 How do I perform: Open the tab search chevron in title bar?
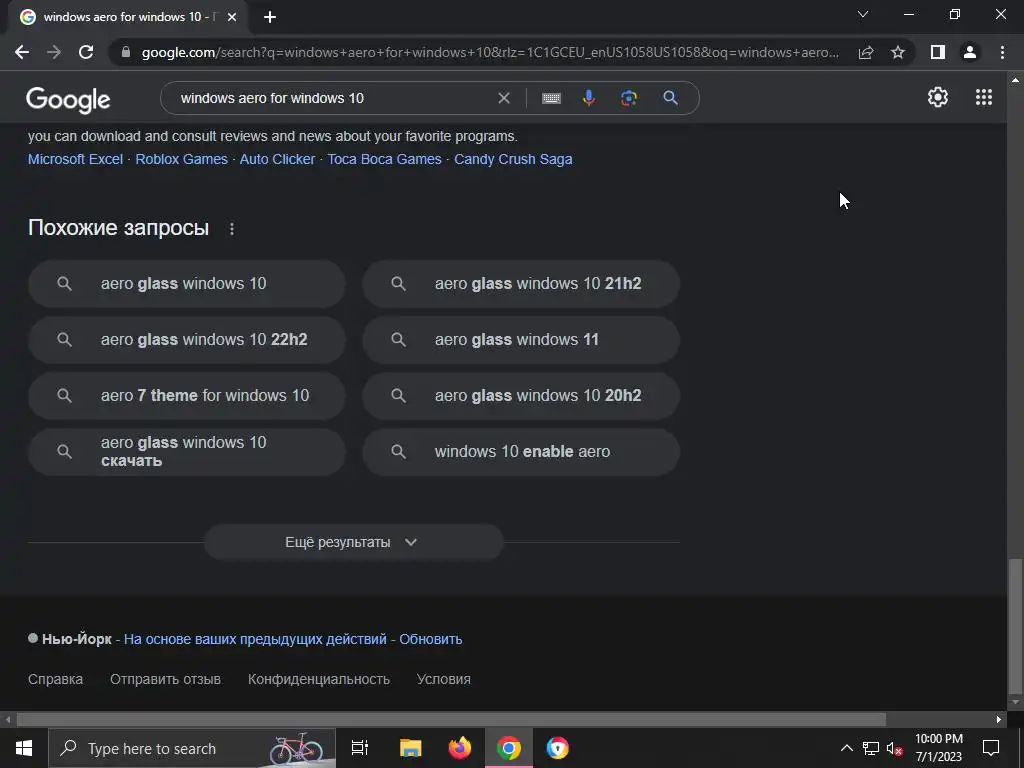point(863,14)
